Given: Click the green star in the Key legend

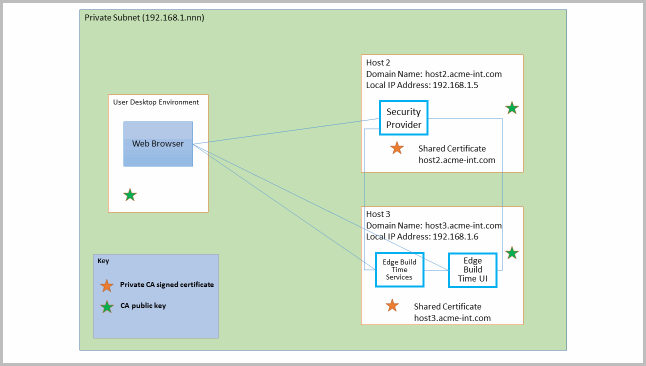Looking at the screenshot, I should [x=107, y=307].
